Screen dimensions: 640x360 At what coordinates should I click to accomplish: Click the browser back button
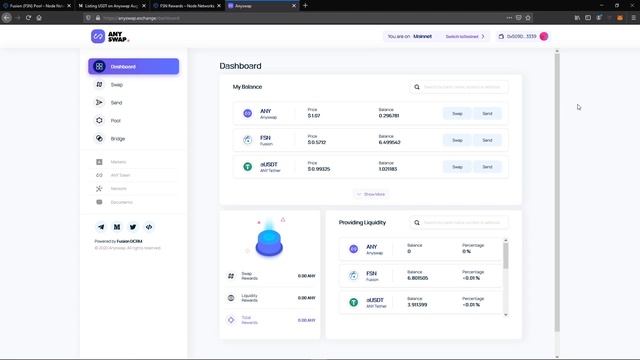(7, 18)
